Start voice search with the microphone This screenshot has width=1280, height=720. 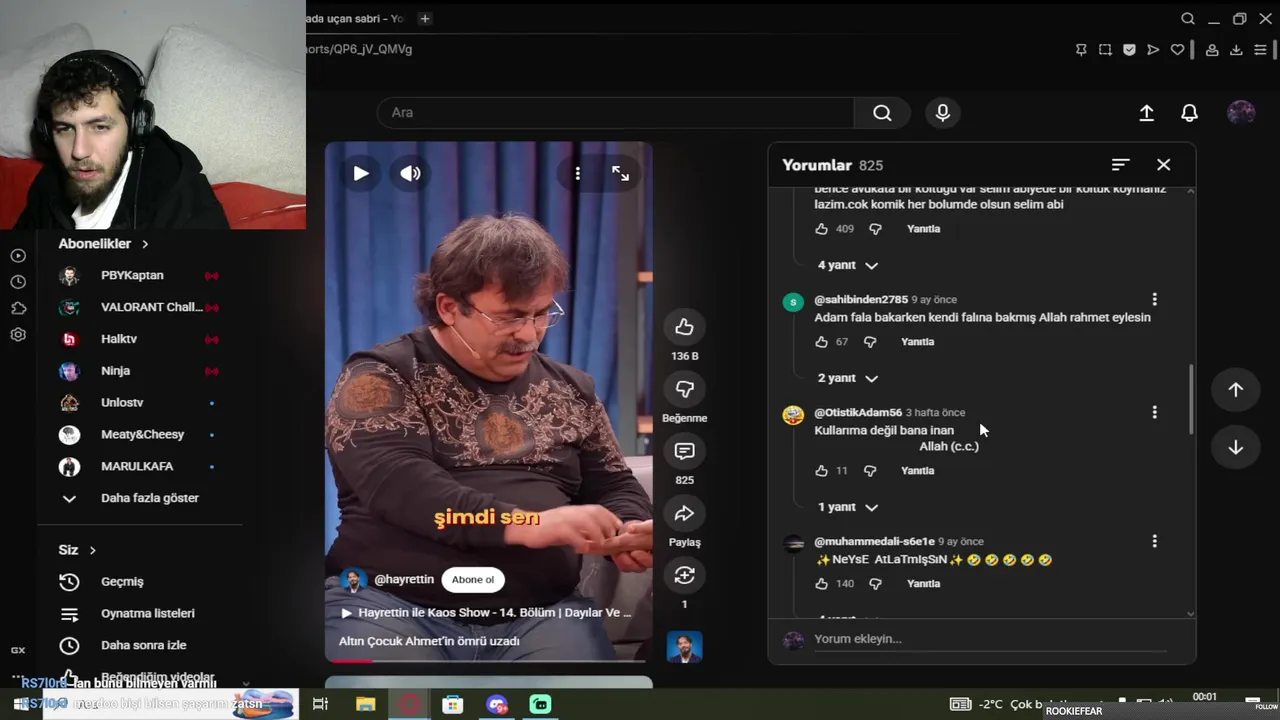tap(942, 113)
